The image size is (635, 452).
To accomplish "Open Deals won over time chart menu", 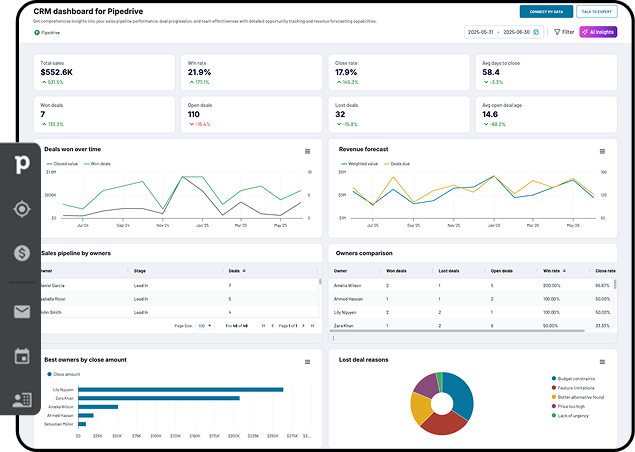I will (308, 151).
